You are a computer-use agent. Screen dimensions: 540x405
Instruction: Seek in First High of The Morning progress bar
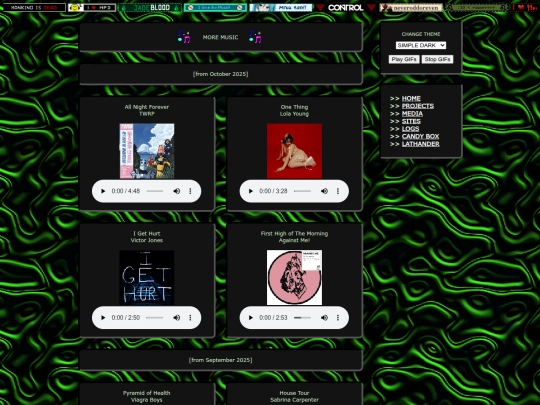click(x=302, y=318)
